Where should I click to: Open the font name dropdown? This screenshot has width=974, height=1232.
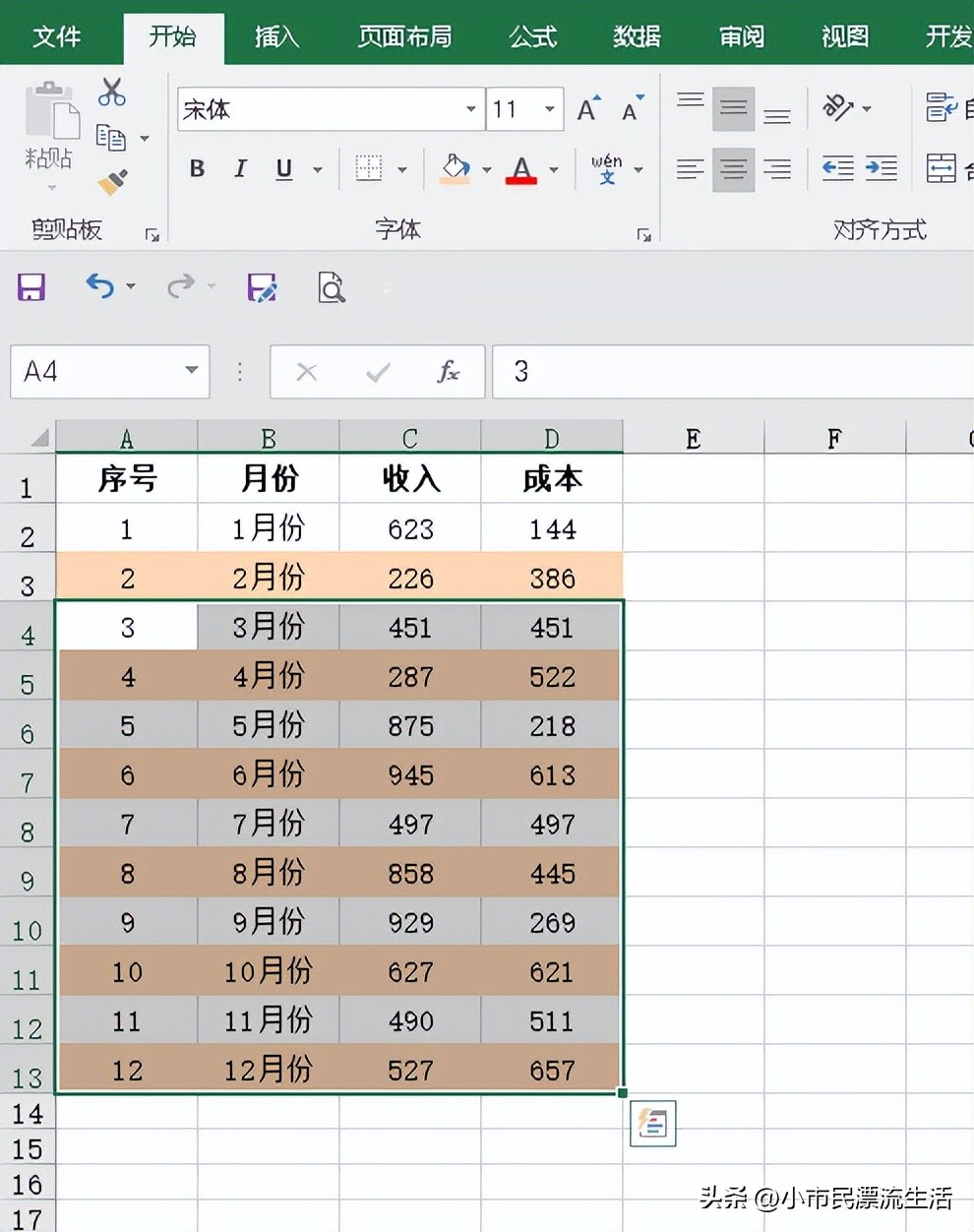[x=471, y=109]
